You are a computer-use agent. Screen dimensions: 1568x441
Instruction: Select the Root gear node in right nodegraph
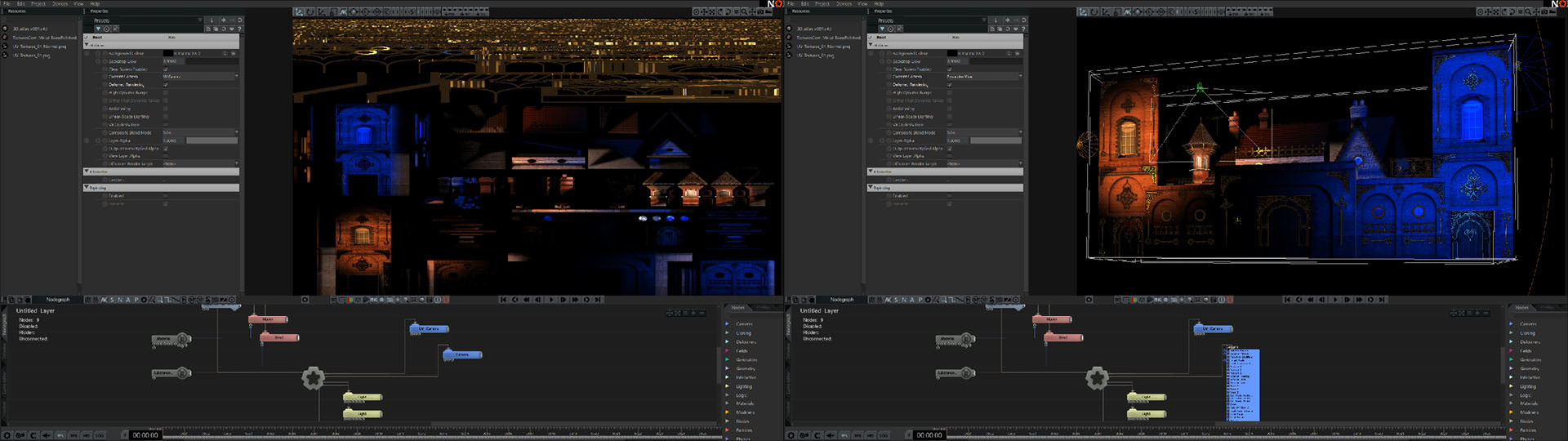[1097, 377]
